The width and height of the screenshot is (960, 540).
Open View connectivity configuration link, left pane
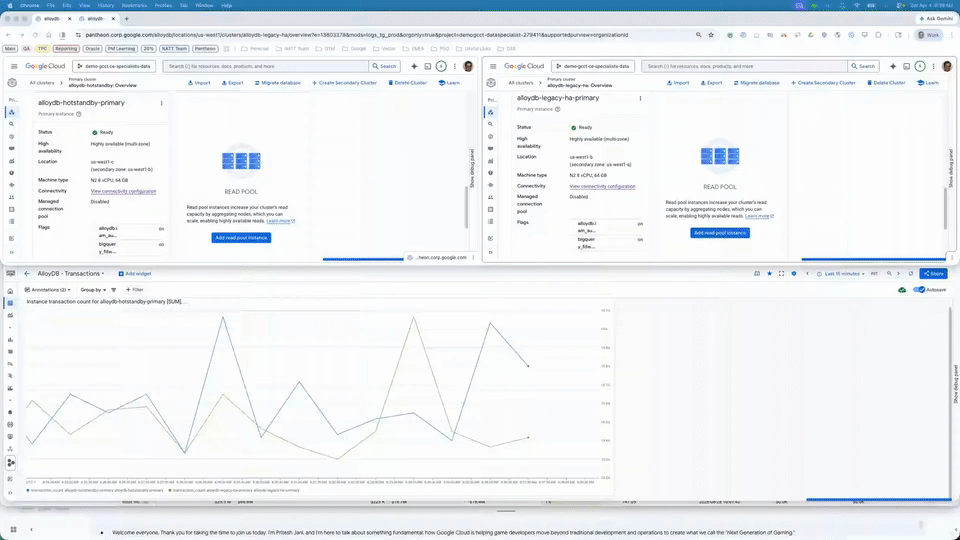click(123, 191)
